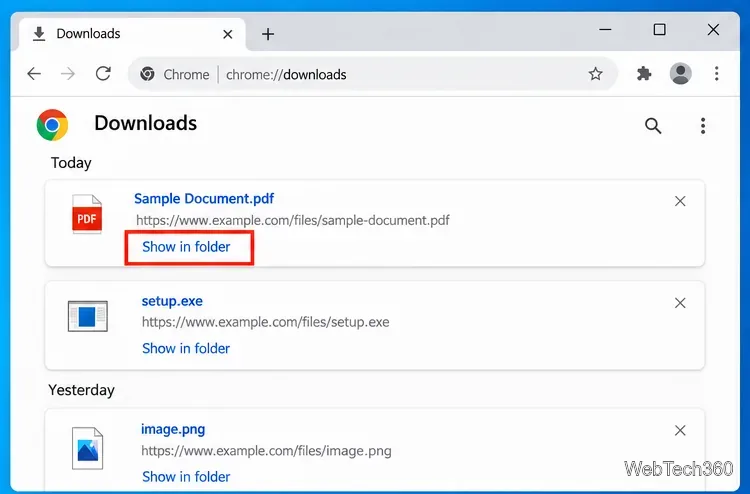Remove image.png from the downloads list
Image resolution: width=750 pixels, height=494 pixels.
tap(680, 431)
